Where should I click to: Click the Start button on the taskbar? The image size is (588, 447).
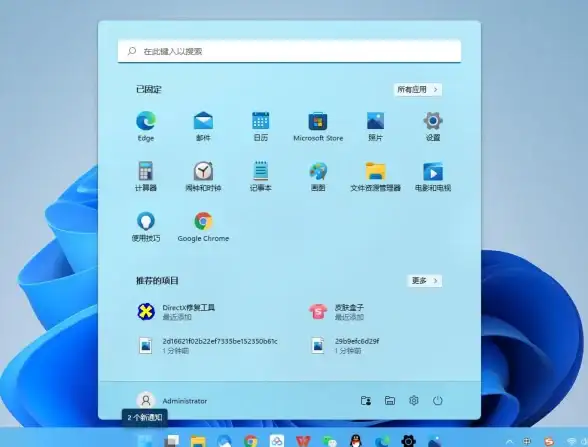pos(145,441)
